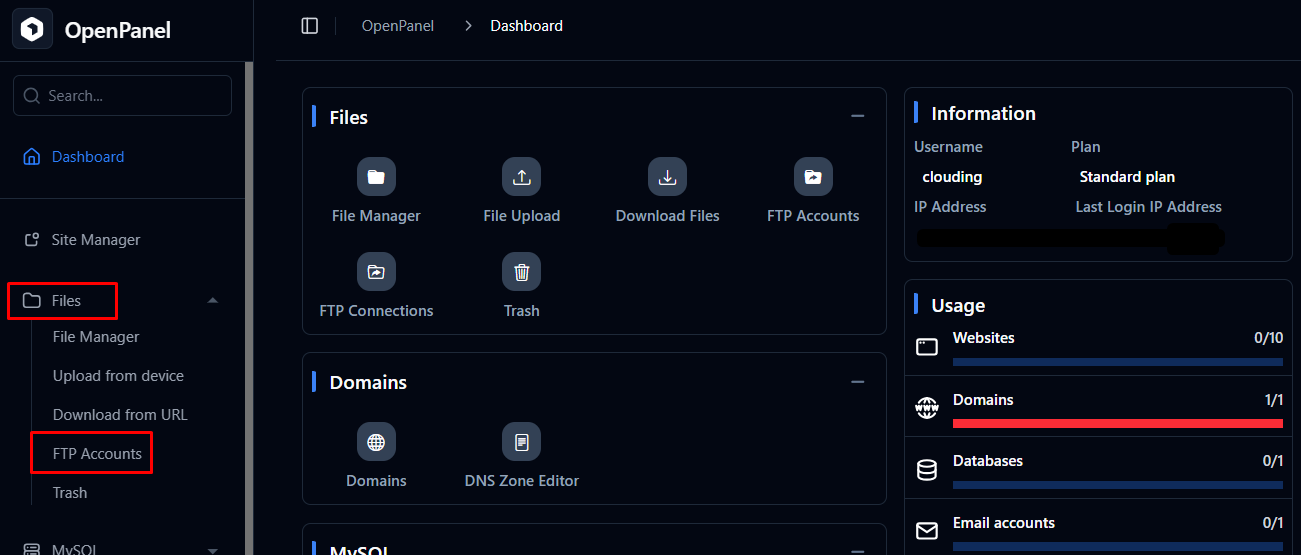1301x555 pixels.
Task: Open the Domains globe icon
Action: point(376,442)
